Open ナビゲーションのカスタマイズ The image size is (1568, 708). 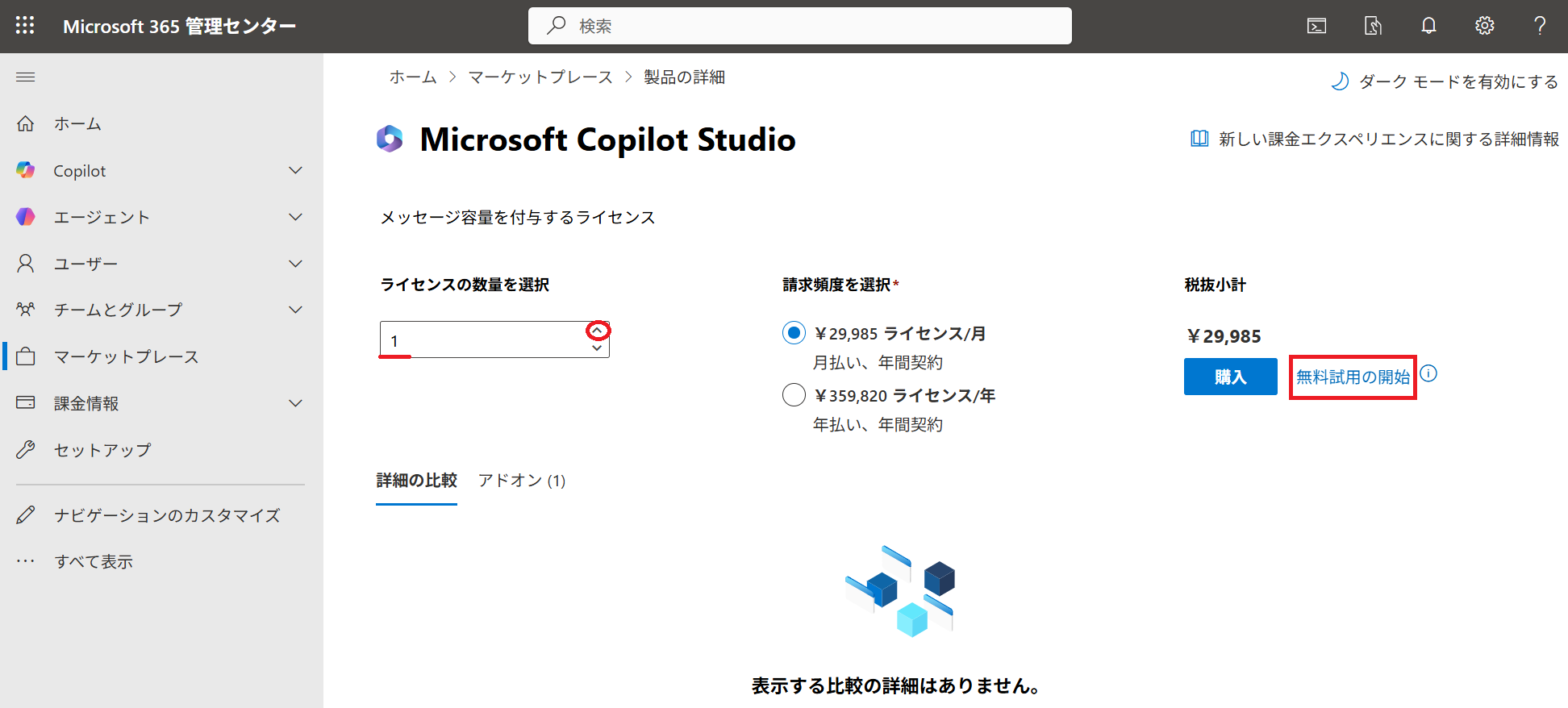pyautogui.click(x=167, y=514)
